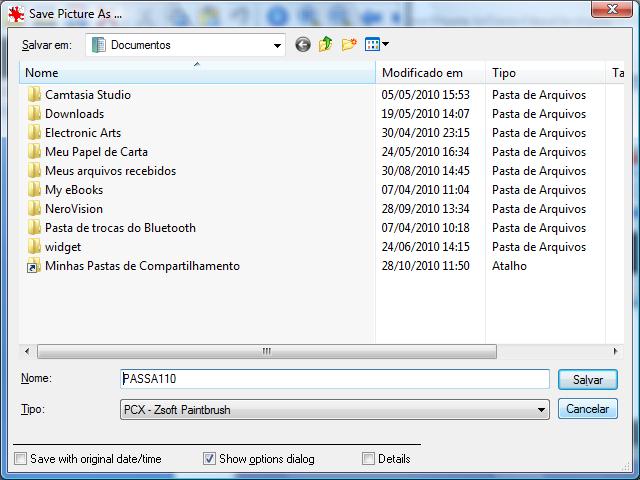Select the widget folder
The image size is (640, 480).
coord(63,247)
